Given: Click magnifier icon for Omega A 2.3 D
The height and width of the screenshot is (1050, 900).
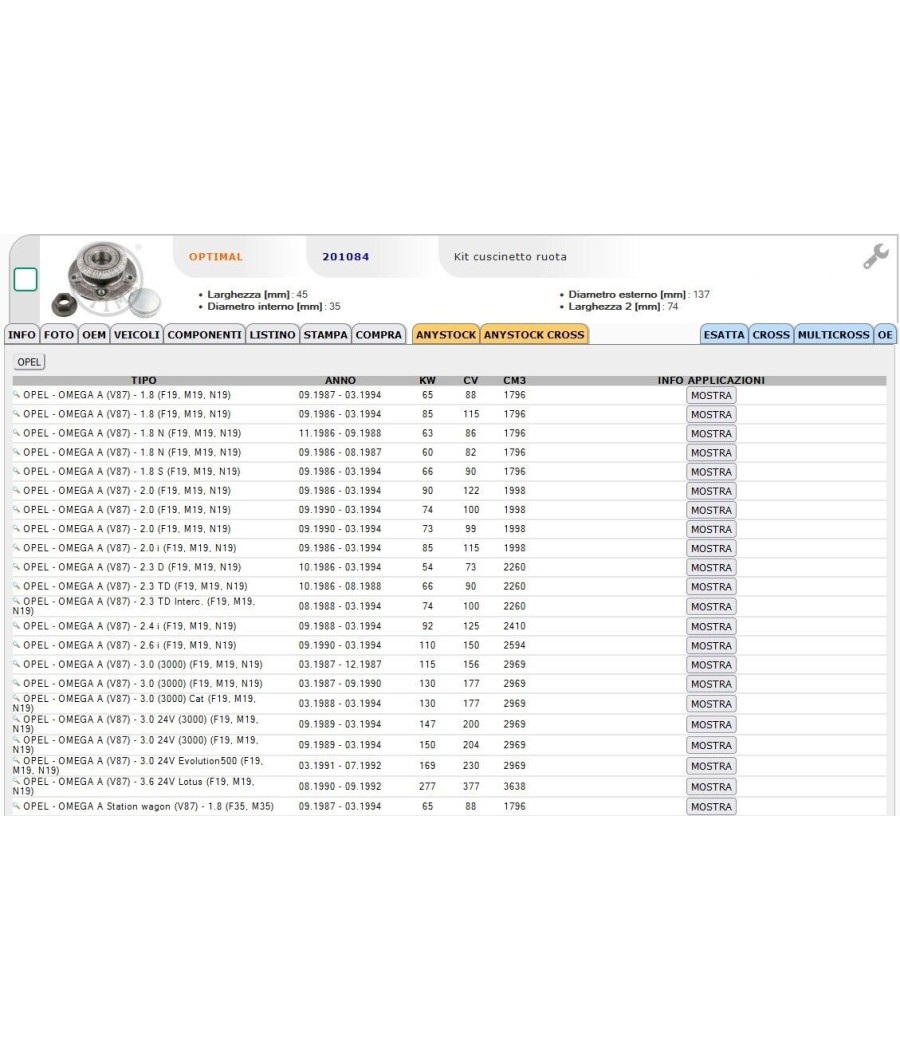Looking at the screenshot, I should pos(17,567).
